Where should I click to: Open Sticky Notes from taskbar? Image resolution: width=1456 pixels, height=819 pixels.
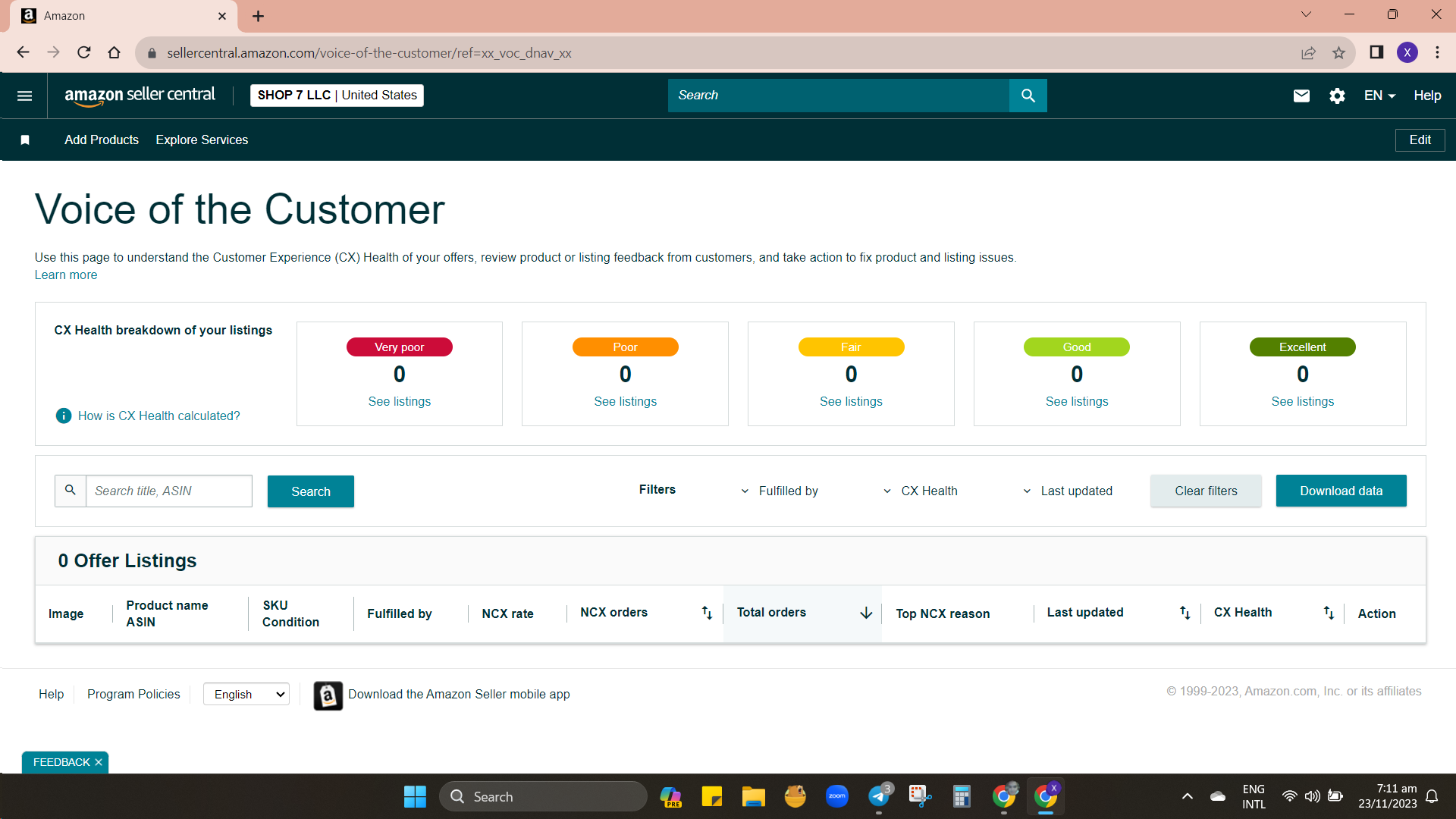point(711,797)
